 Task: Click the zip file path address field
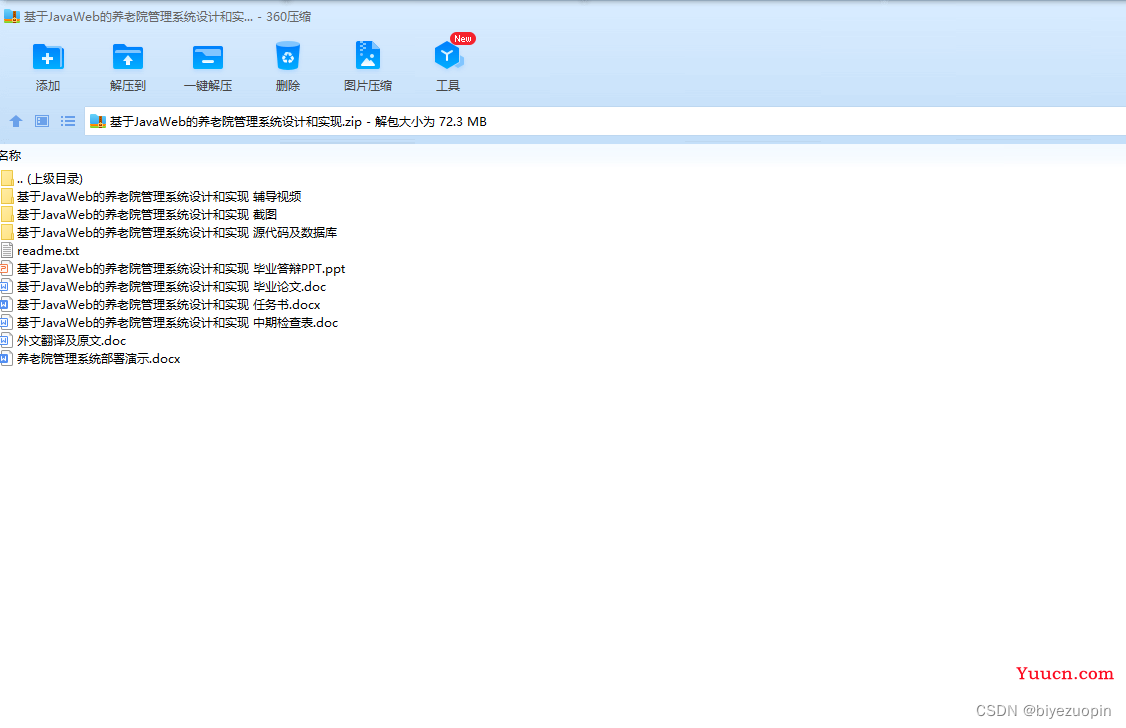pos(605,121)
